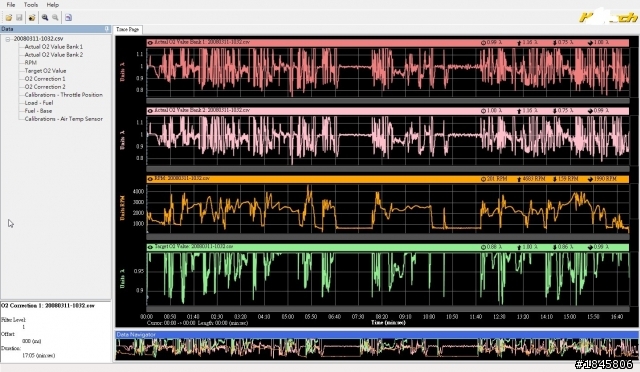
Task: Open the File menu
Action: (11, 5)
